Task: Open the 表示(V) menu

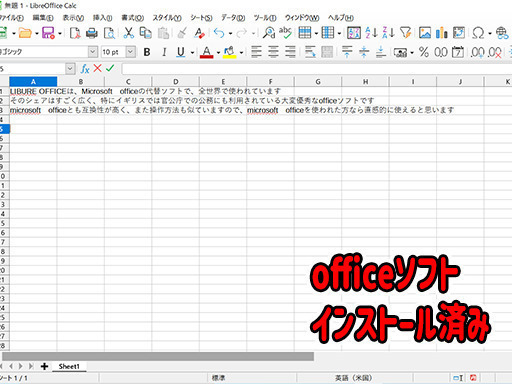Action: [73, 18]
